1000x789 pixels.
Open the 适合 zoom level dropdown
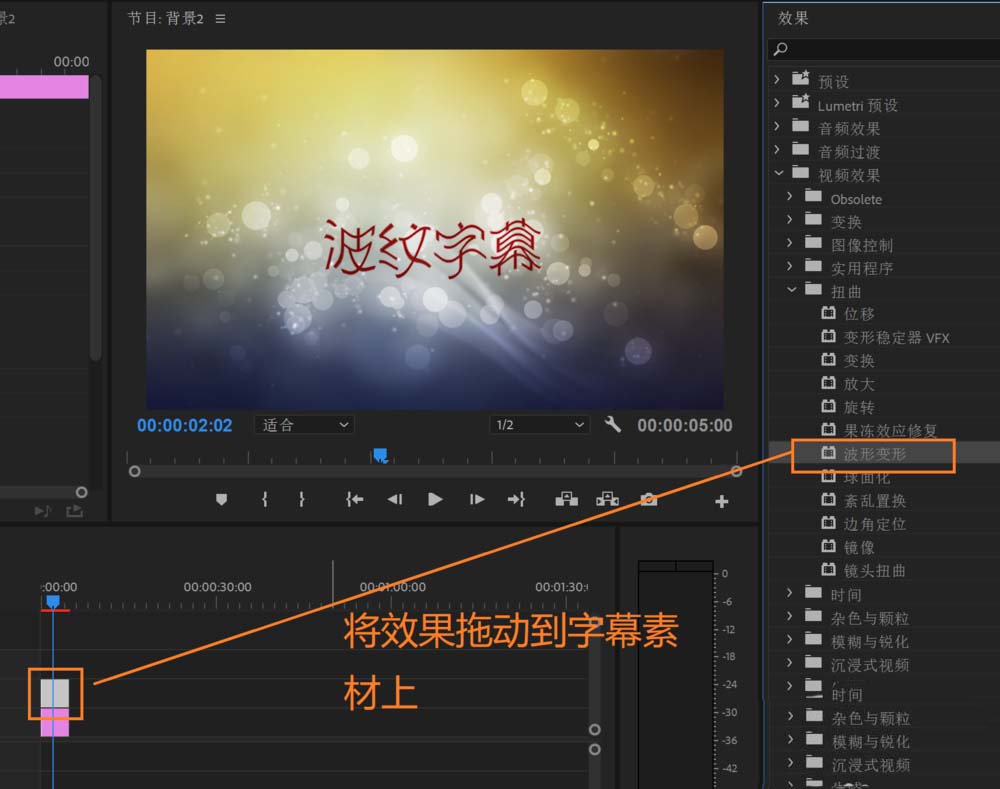tap(304, 425)
